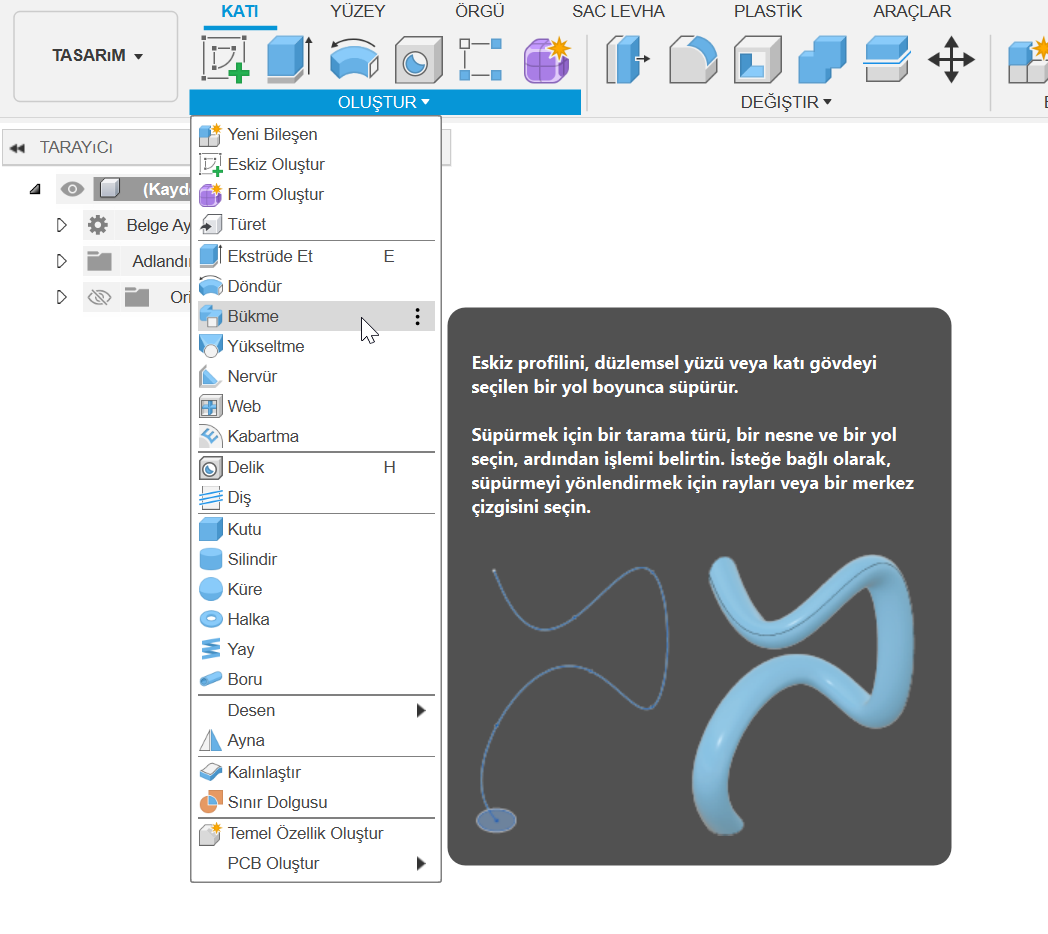
Task: Show the hidden Origin folder via eye icon
Action: coord(98,297)
